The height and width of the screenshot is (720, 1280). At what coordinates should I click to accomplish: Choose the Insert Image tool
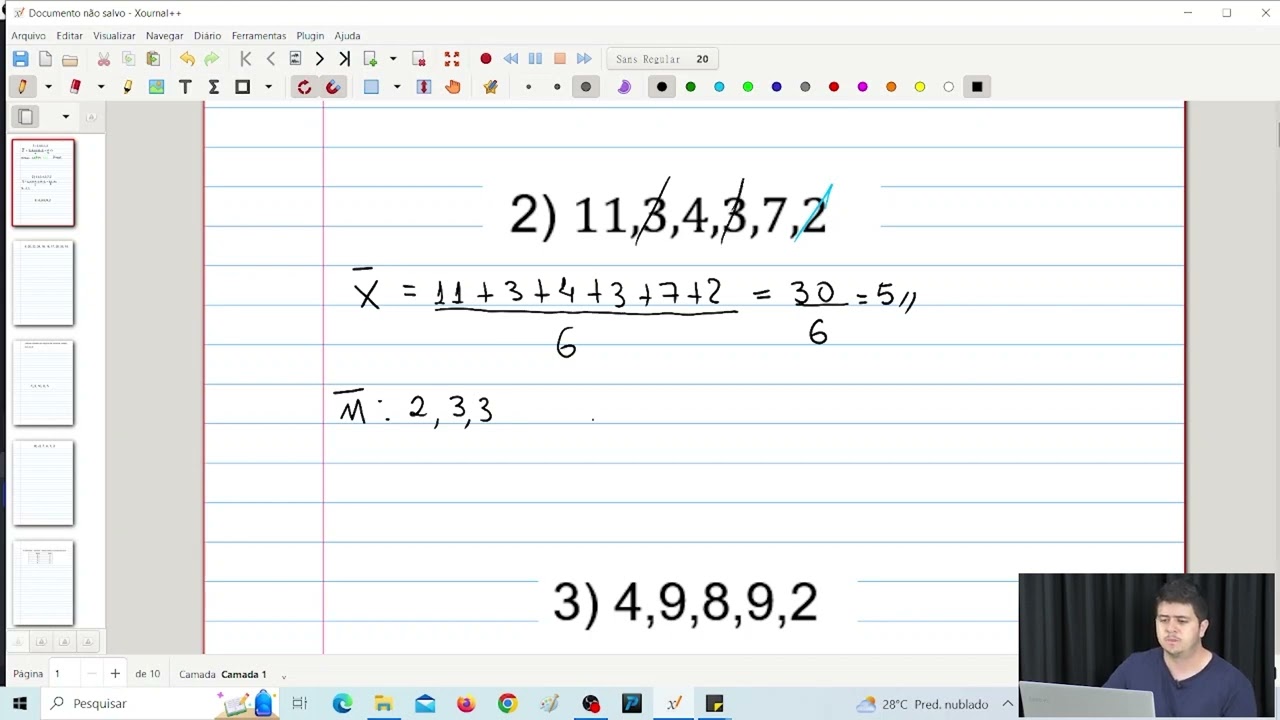click(156, 87)
